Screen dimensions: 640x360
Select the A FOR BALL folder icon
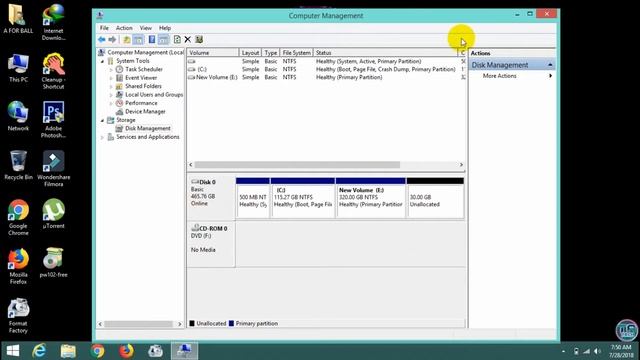click(18, 19)
